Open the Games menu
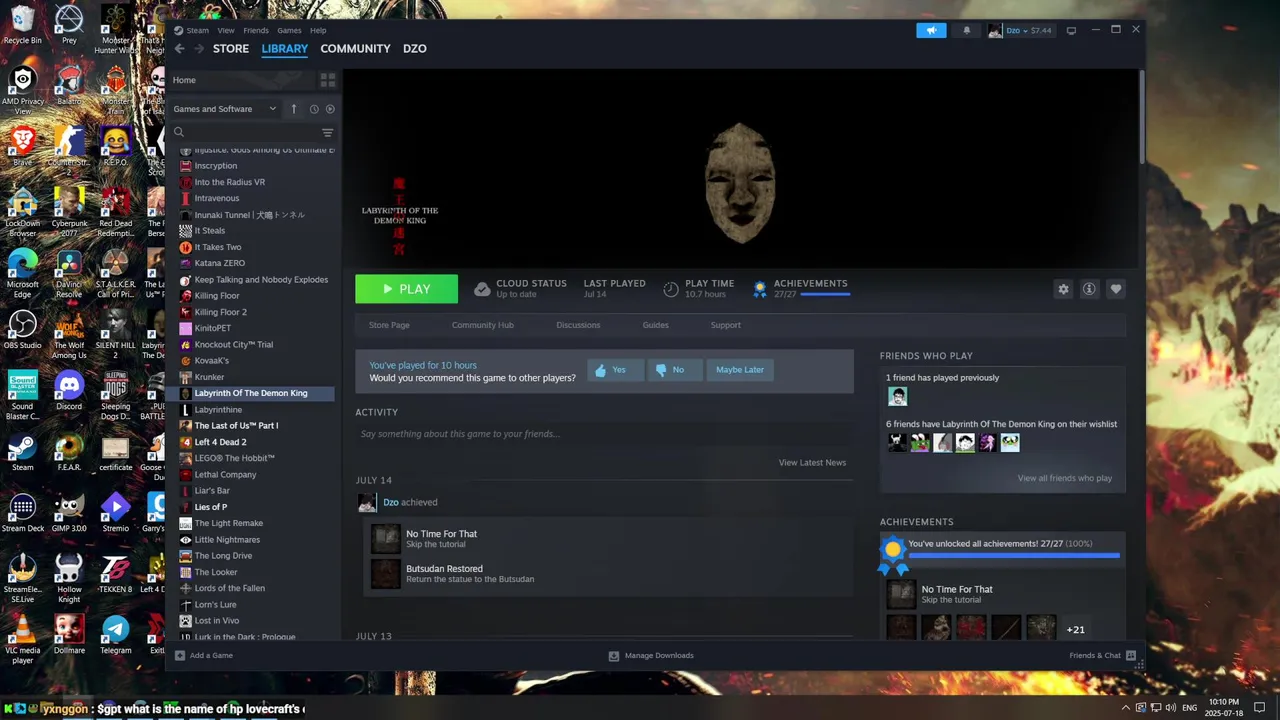 tap(289, 30)
